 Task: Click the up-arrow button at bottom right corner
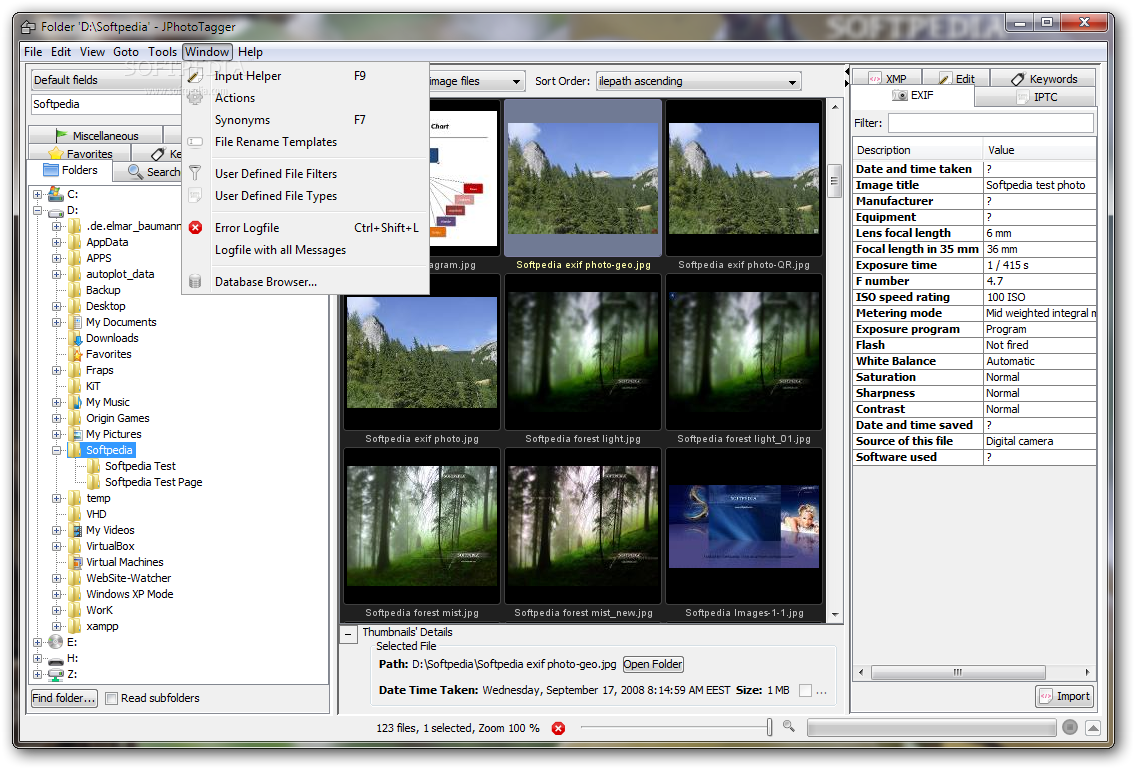tap(1094, 727)
